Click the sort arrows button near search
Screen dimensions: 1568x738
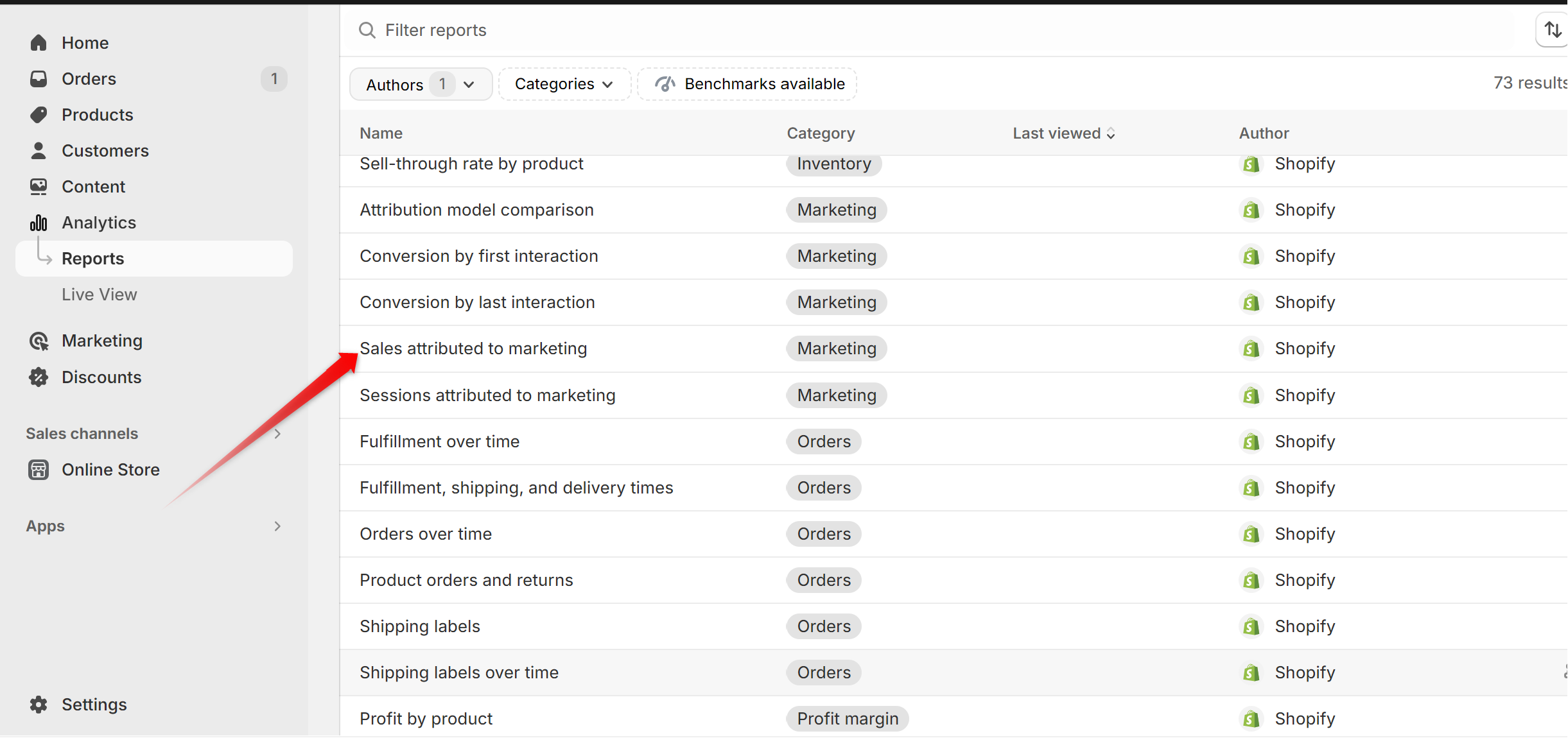(x=1553, y=30)
